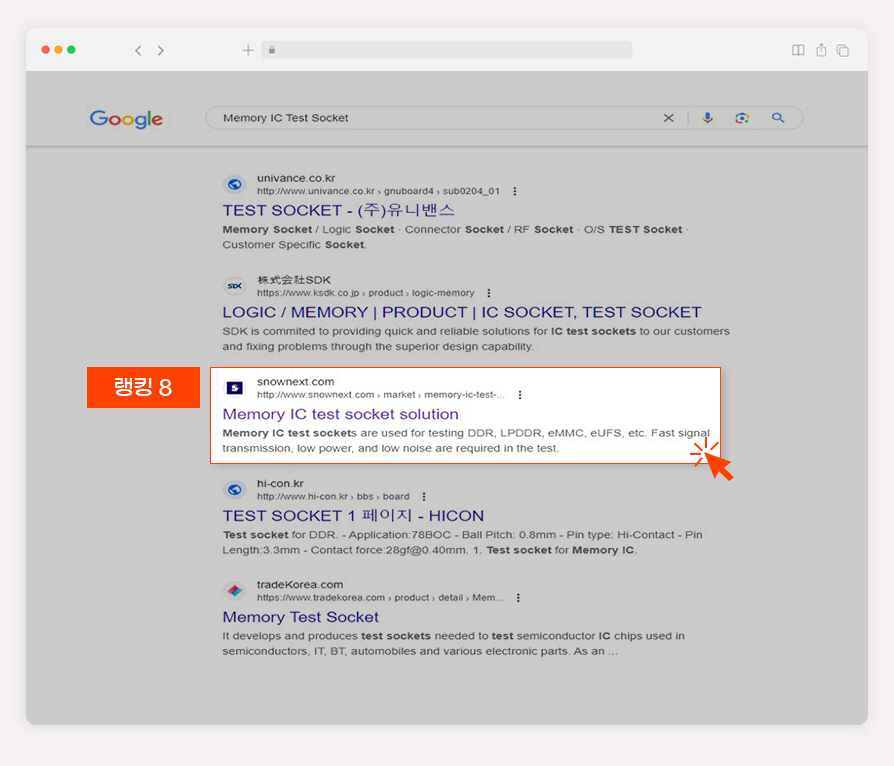
Task: Click the snownext.com site favicon
Action: pos(235,388)
